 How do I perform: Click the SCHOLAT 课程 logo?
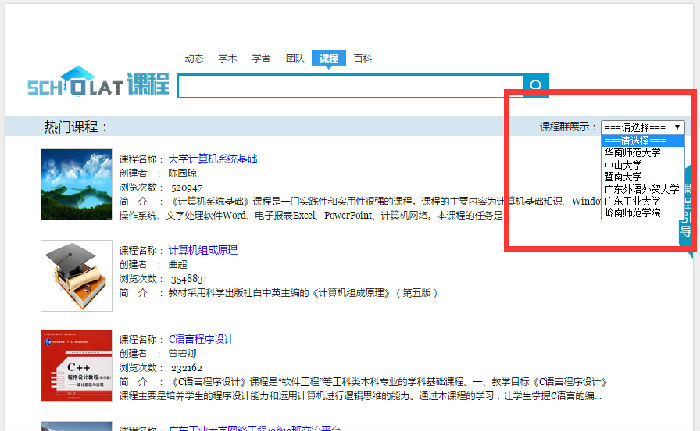point(98,82)
